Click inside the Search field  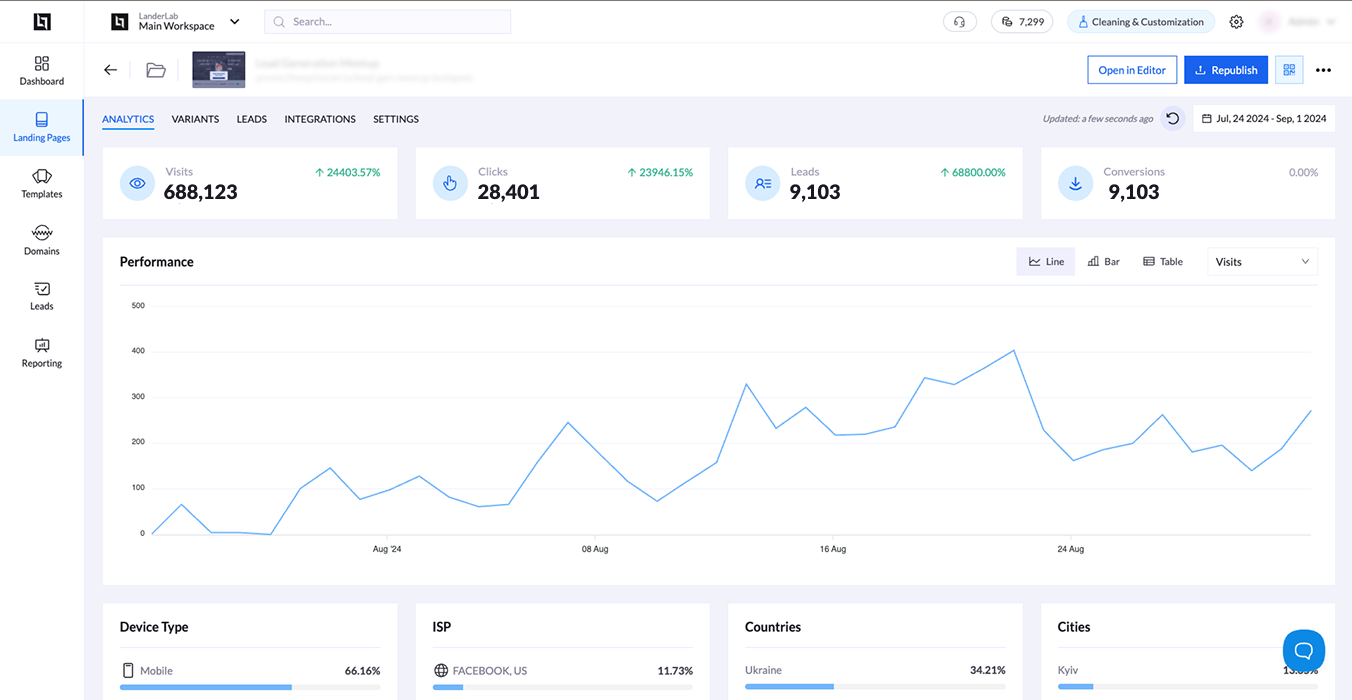pos(387,20)
